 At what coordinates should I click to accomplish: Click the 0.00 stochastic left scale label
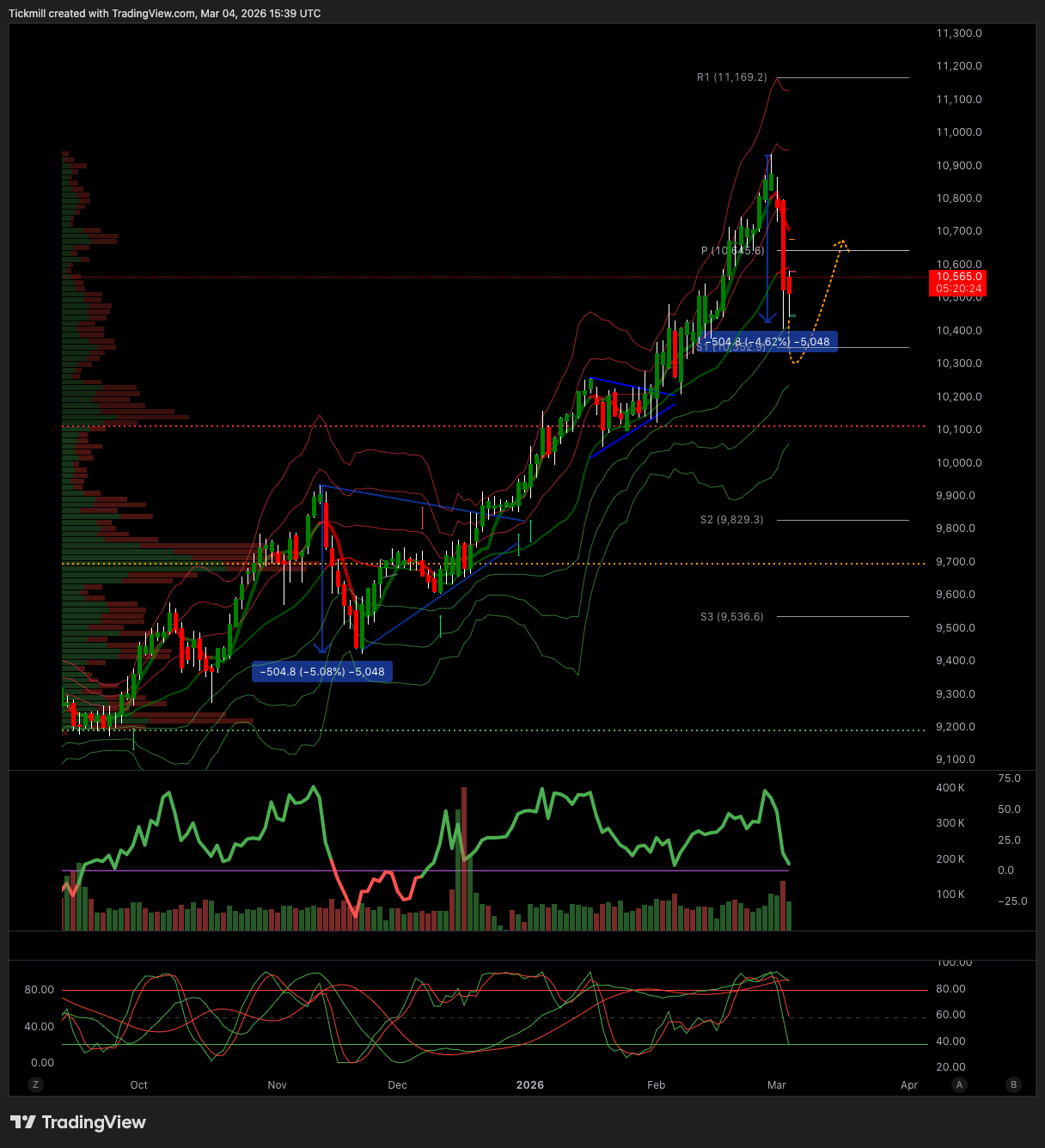pyautogui.click(x=42, y=1063)
